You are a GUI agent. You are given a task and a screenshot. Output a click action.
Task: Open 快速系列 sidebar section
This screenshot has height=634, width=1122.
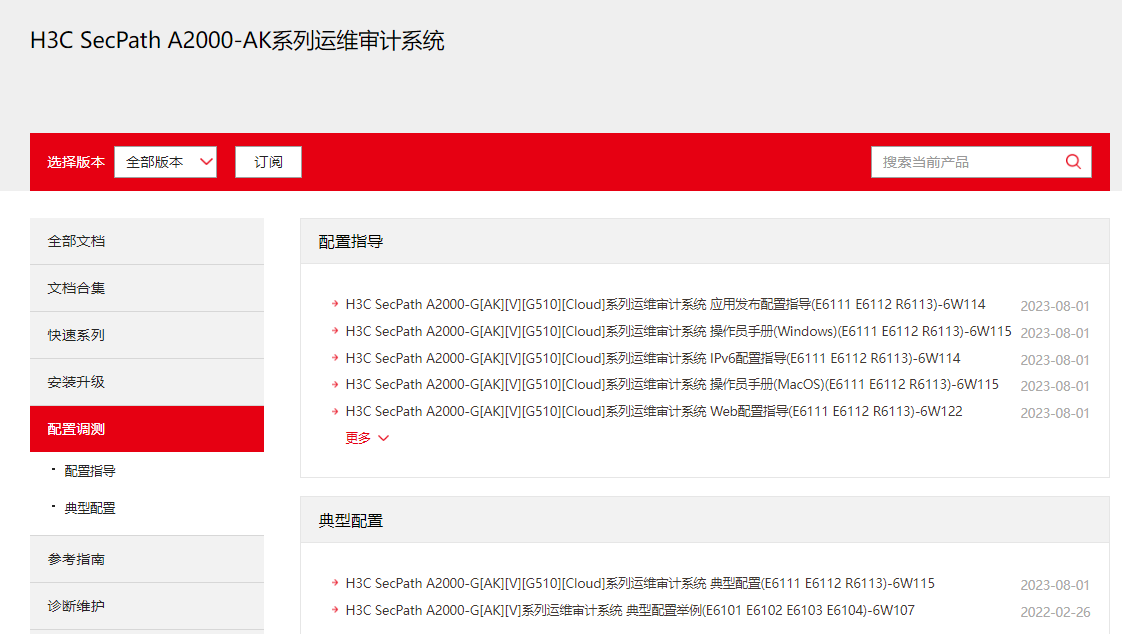[147, 335]
